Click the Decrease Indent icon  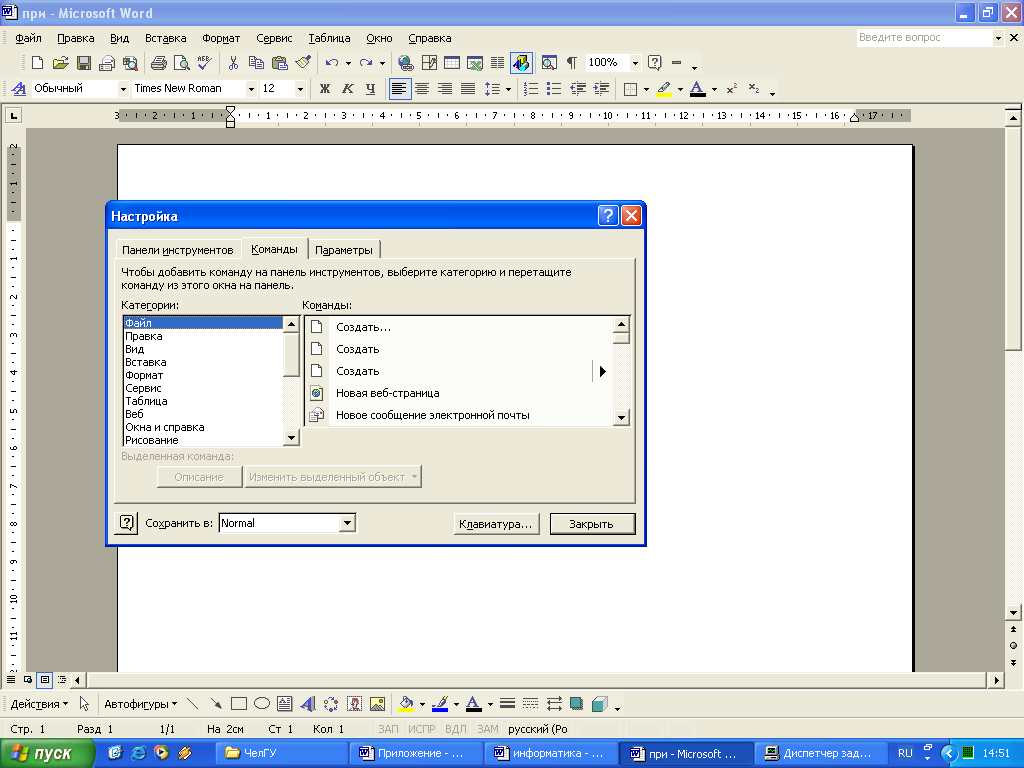click(578, 89)
